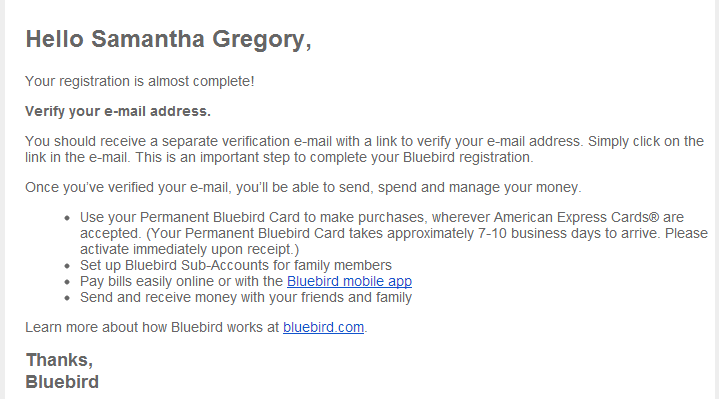This screenshot has width=719, height=399.
Task: Click the Set up Bluebird Sub-Accounts bullet
Action: 236,265
